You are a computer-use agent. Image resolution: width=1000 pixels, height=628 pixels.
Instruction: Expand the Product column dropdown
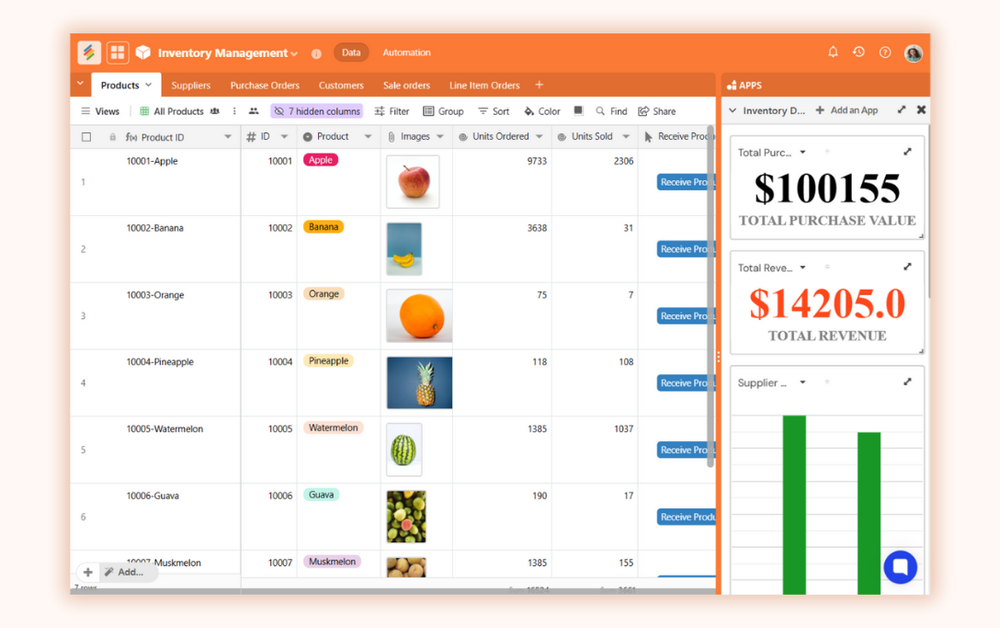(366, 135)
